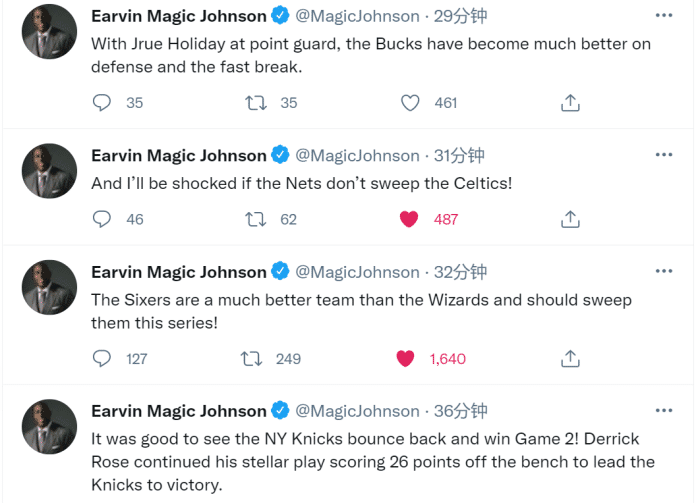Share the Nets sweep Celtics tweet
Viewport: 700px width, 503px height.
[570, 219]
